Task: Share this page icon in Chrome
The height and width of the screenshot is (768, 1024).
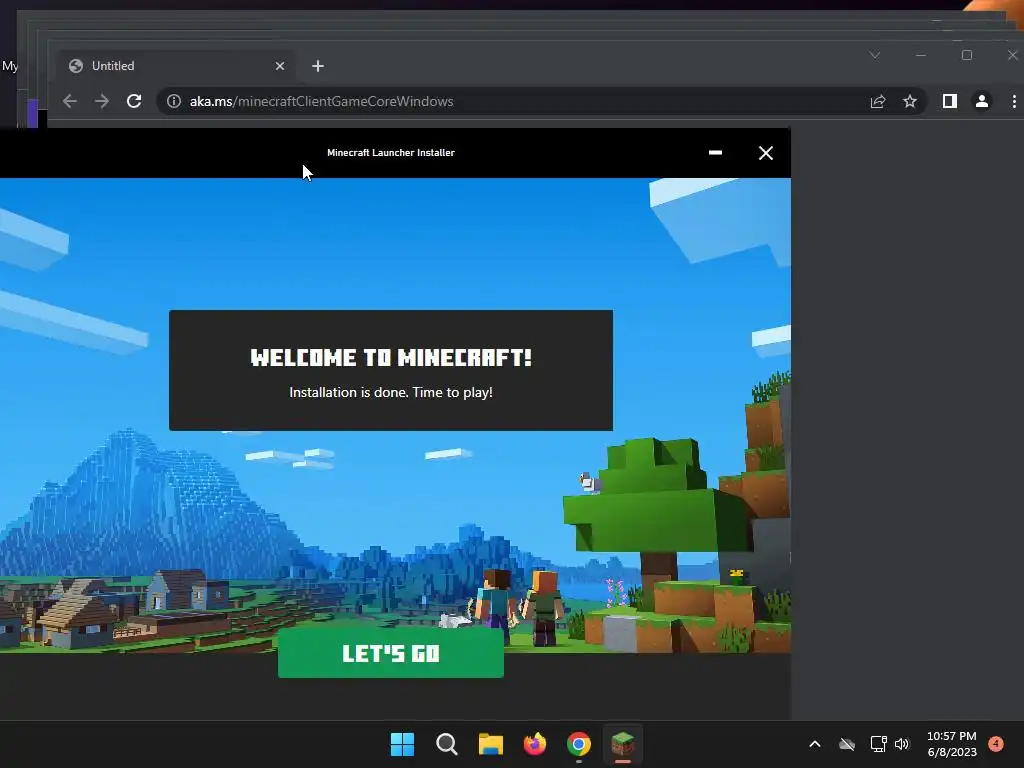Action: click(x=878, y=101)
